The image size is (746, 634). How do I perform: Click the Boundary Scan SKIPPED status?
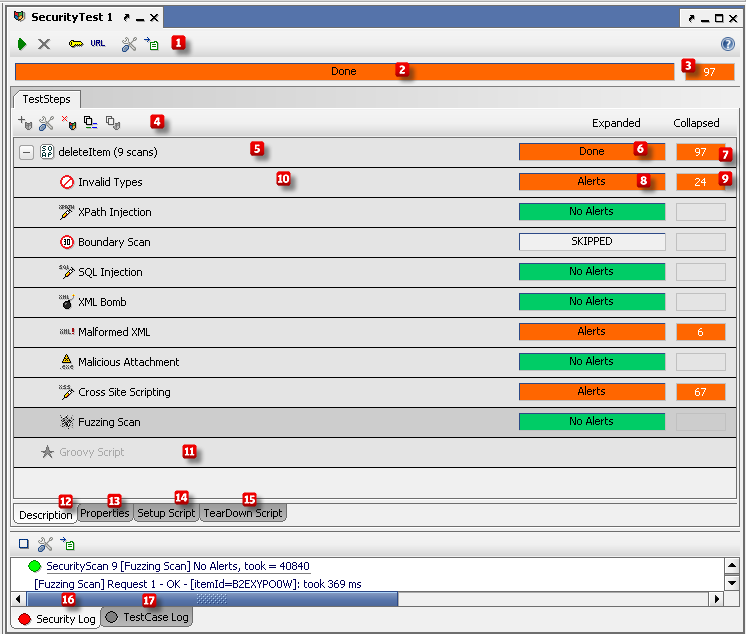592,241
